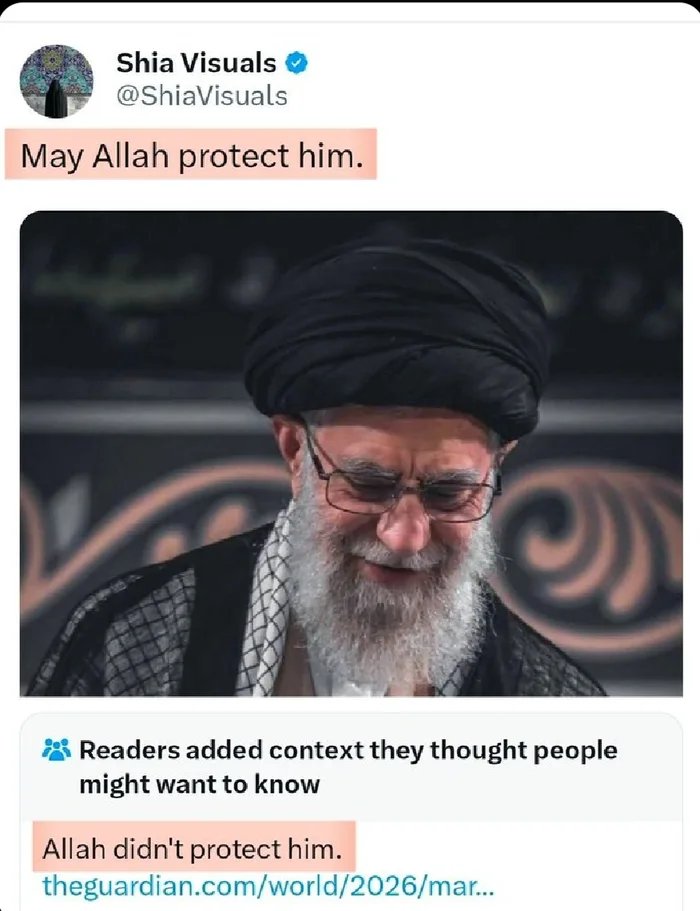
Task: Open the Shia Visuals profile avatar
Action: point(56,81)
